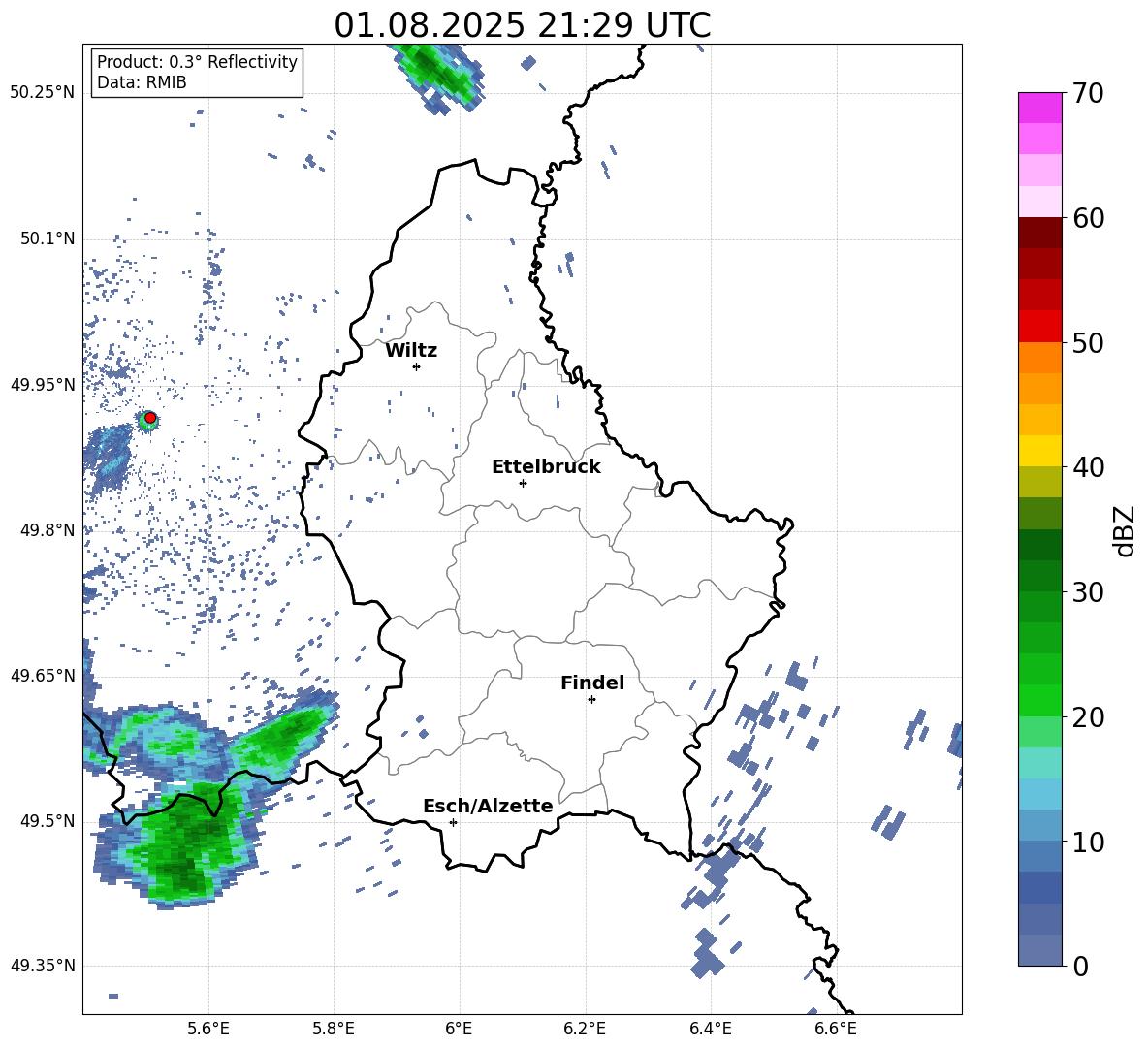Click the 49.8°N latitude label

tap(48, 530)
